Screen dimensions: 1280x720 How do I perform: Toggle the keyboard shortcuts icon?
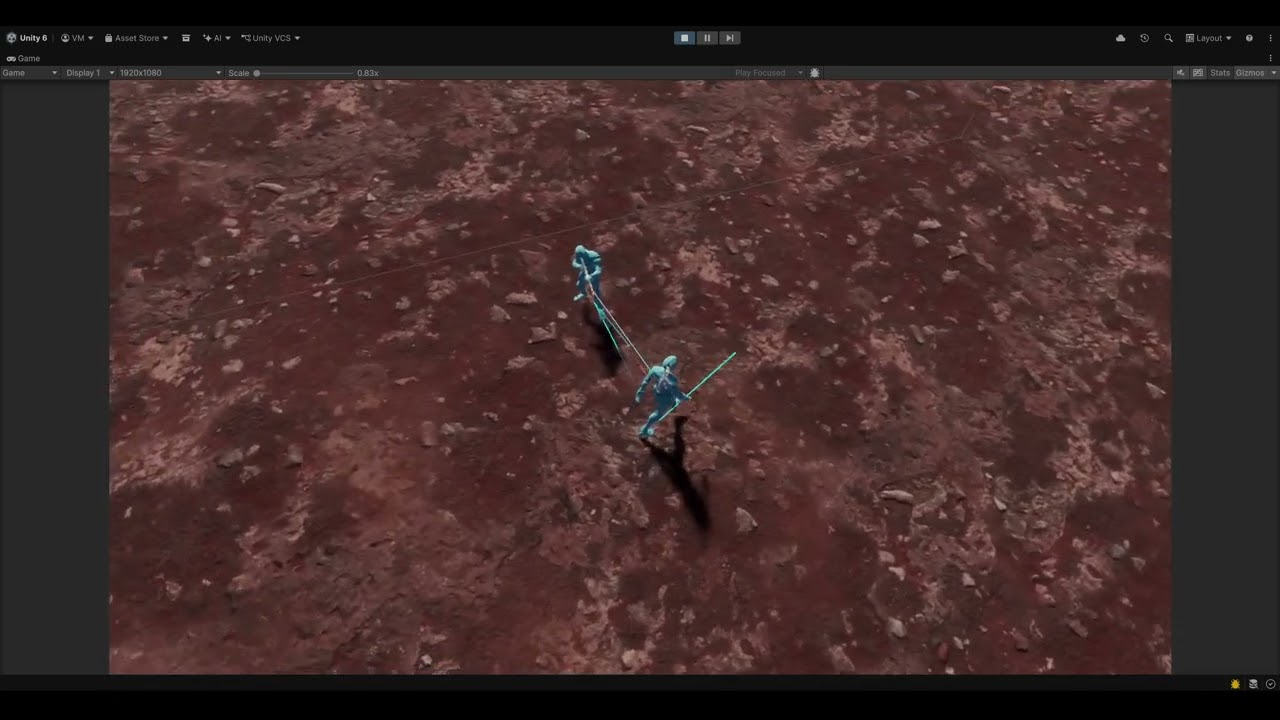pyautogui.click(x=1198, y=73)
